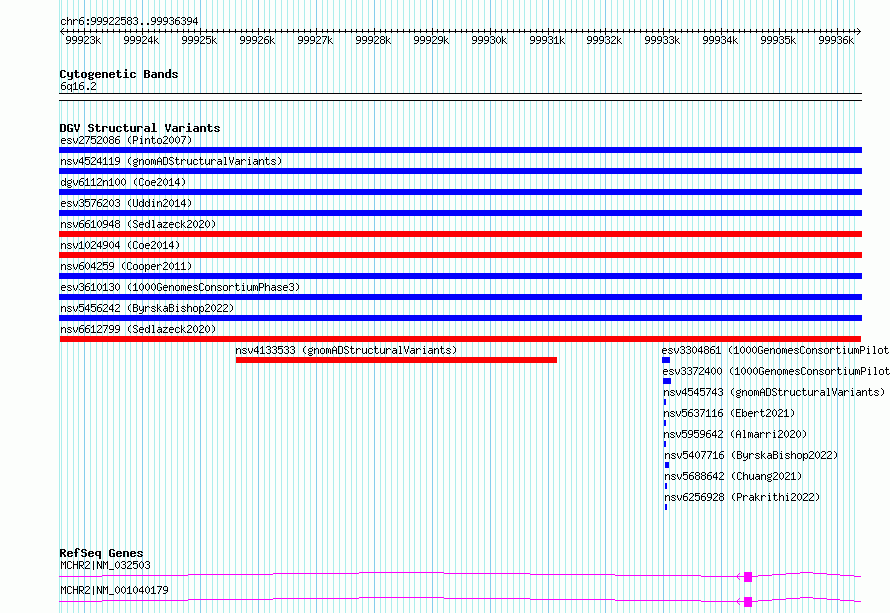Open nsv4545743 (gnomADStructuralVariants) label
Viewport: 890px width, 613px height.
pyautogui.click(x=774, y=392)
